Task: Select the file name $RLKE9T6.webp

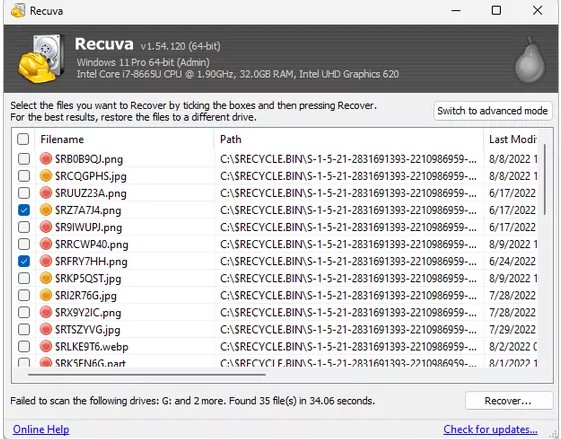Action: 92,347
